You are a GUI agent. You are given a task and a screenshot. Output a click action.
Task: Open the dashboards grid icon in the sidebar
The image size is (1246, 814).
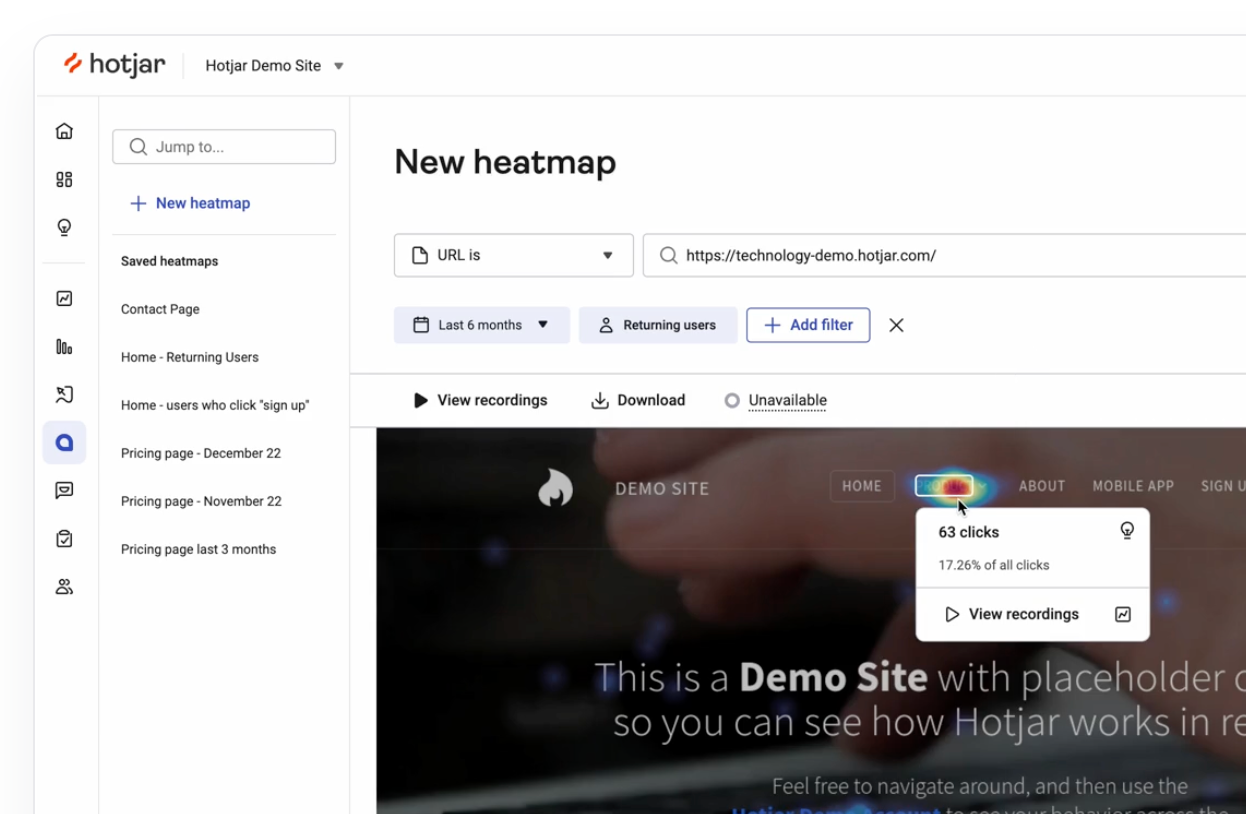pyautogui.click(x=64, y=180)
